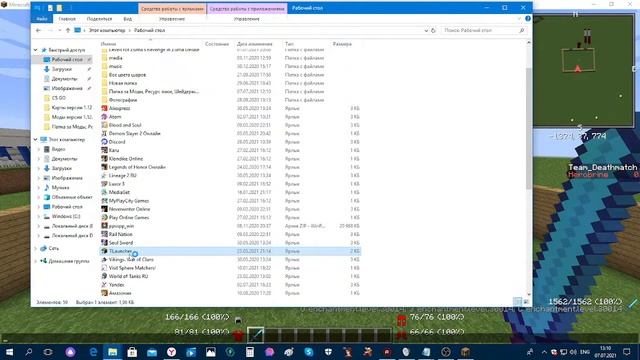This screenshot has width=640, height=360.
Task: Select the MediaGet shortcut icon
Action: click(104, 192)
